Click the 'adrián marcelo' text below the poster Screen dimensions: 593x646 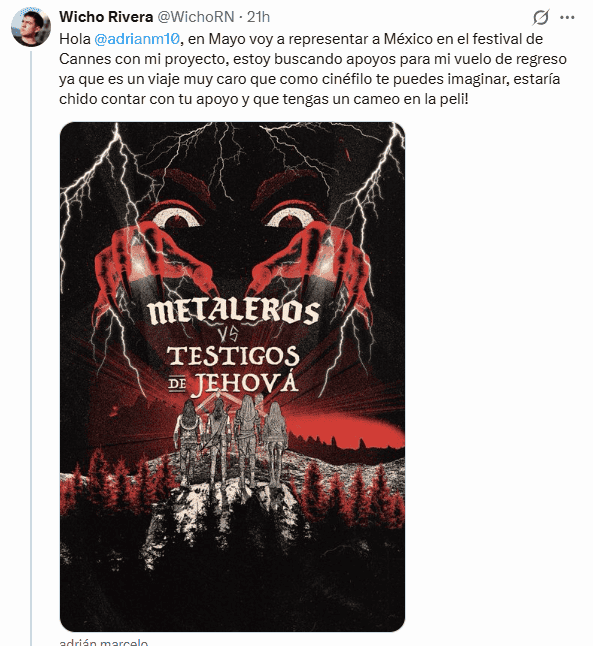click(x=103, y=642)
